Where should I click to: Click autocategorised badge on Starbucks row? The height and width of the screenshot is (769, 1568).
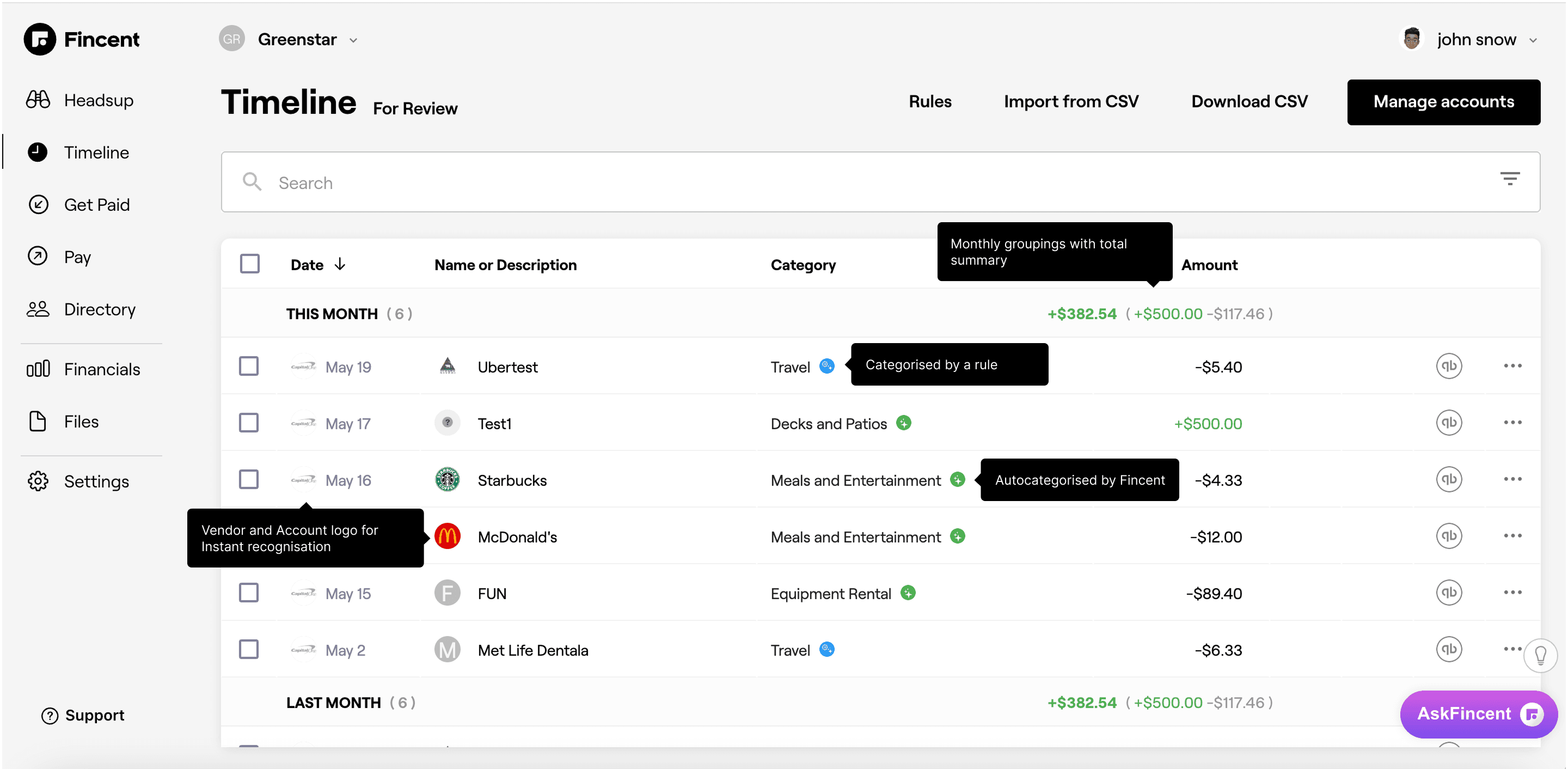pos(958,479)
